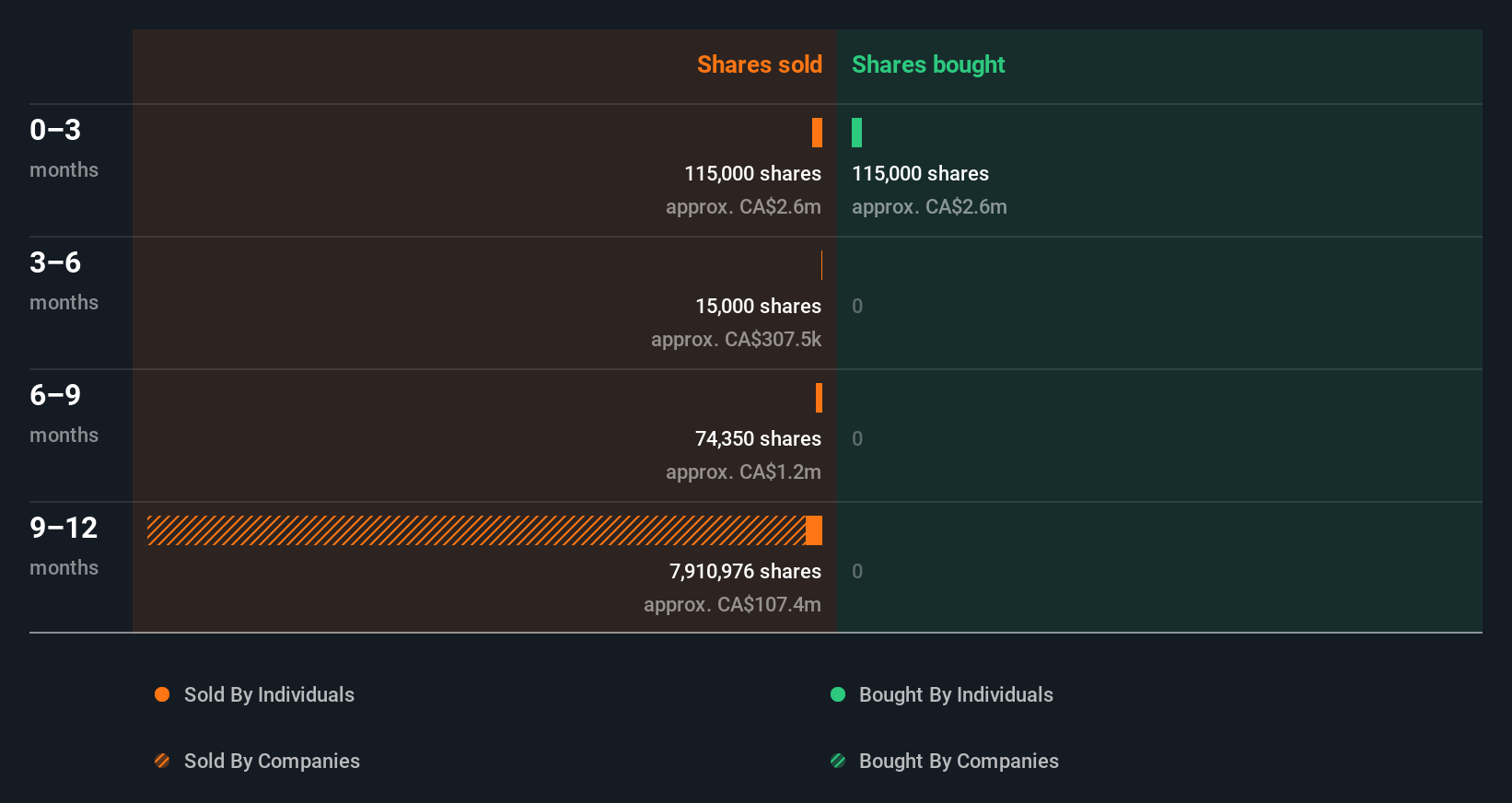Click the orange Sold By Individuals legend dot
The height and width of the screenshot is (803, 1512).
[162, 694]
